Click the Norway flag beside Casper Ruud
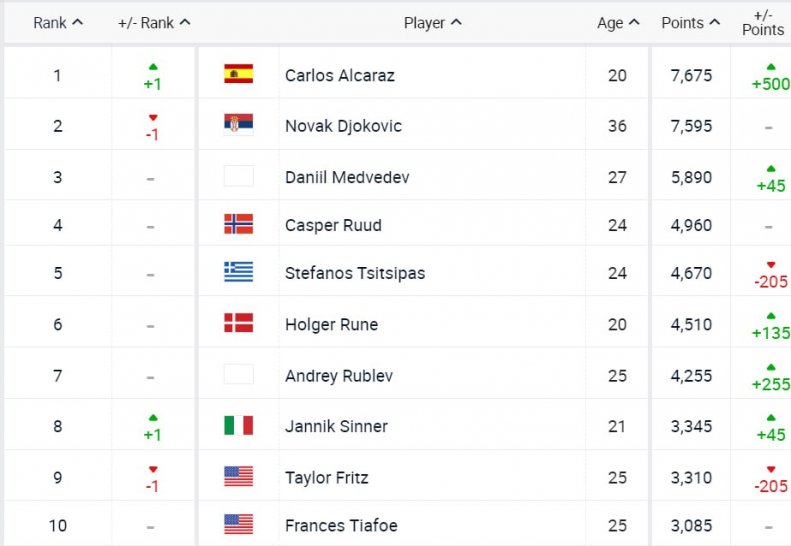This screenshot has width=791, height=546. point(239,224)
